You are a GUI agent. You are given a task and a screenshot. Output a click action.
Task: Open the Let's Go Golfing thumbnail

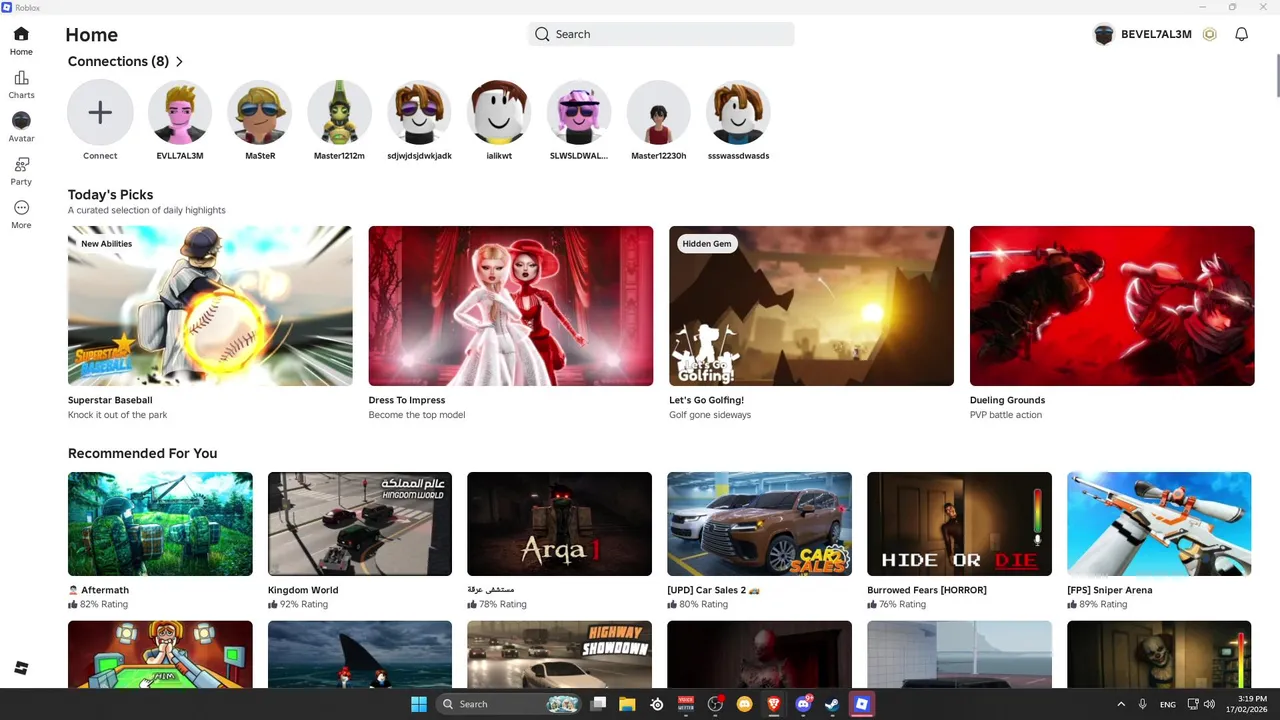tap(811, 306)
